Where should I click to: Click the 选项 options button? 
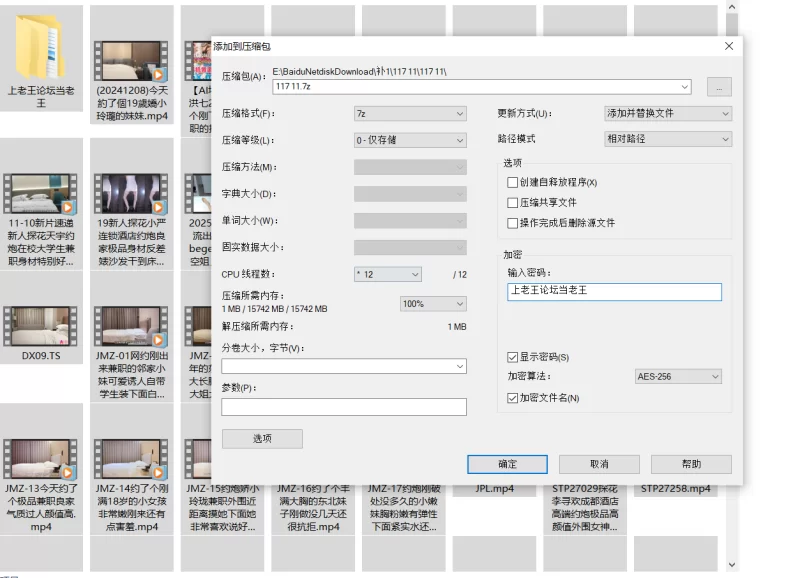[262, 438]
